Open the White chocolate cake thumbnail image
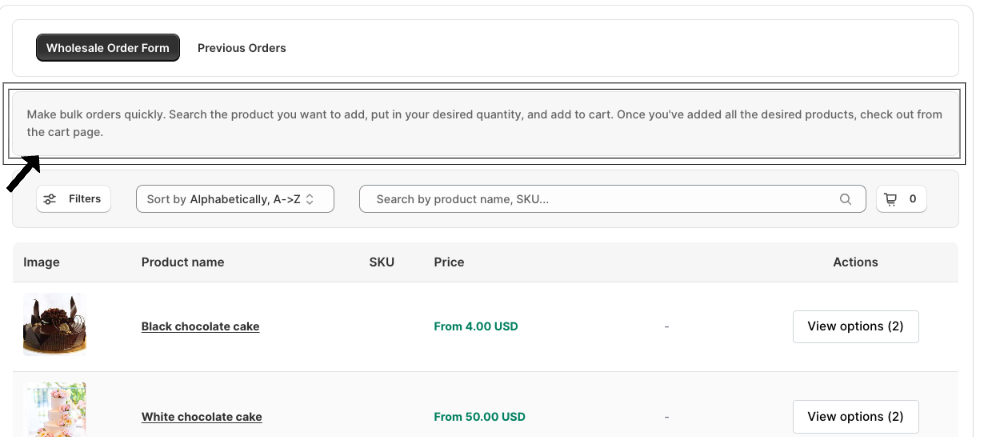Image resolution: width=981 pixels, height=437 pixels. click(x=55, y=411)
